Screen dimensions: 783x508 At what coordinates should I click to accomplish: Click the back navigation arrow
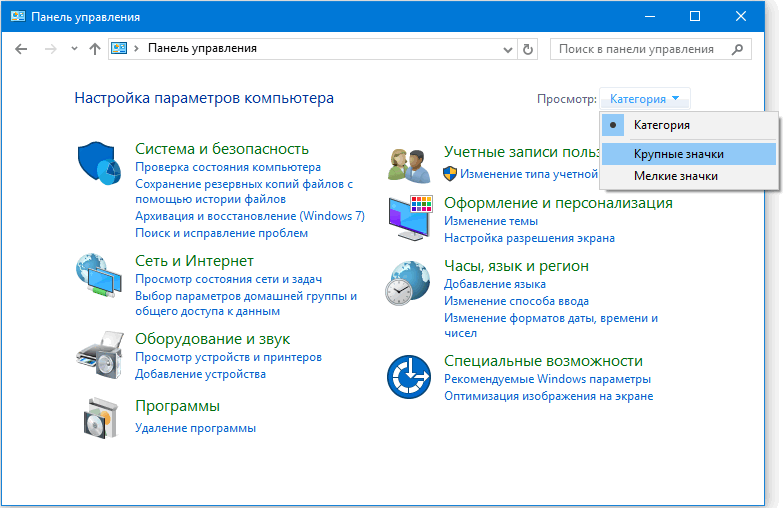point(22,48)
